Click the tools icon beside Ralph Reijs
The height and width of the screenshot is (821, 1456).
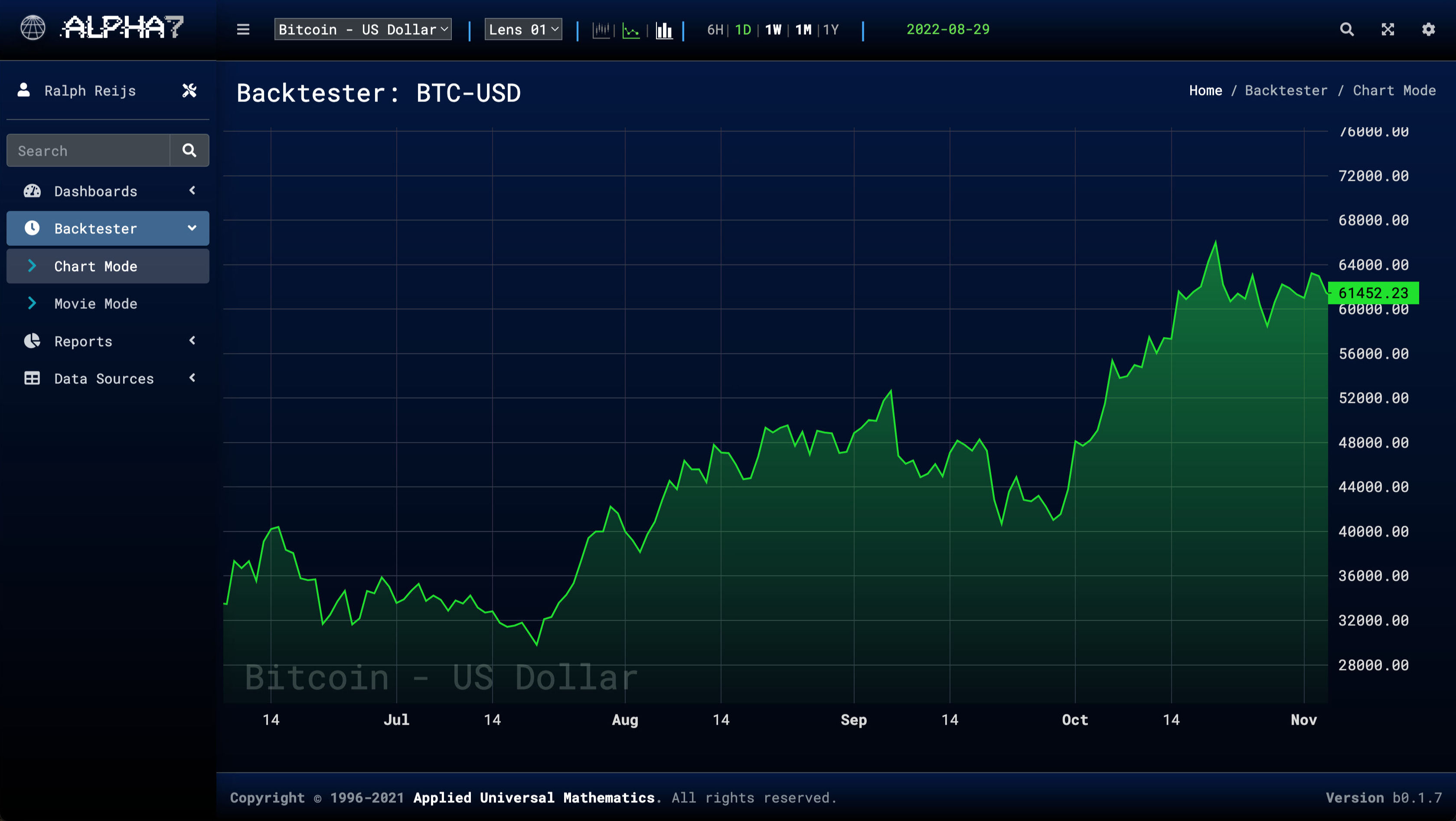coord(189,91)
